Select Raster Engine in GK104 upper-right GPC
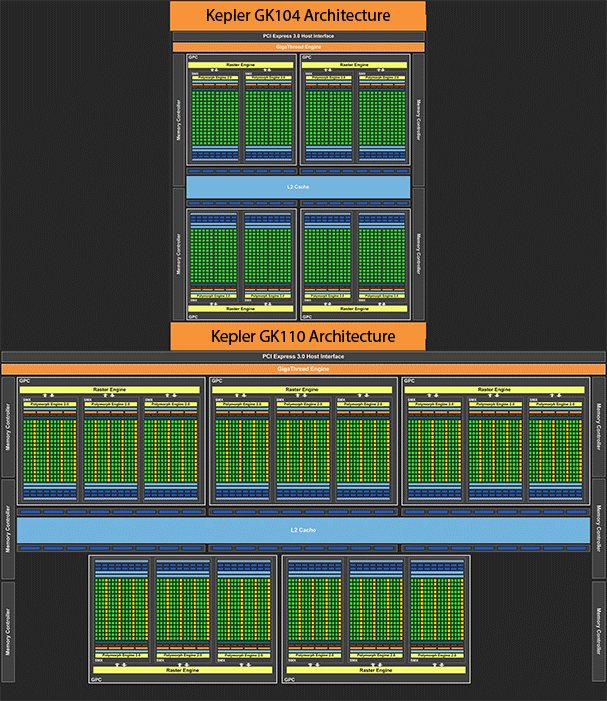This screenshot has width=607, height=701. [354, 65]
